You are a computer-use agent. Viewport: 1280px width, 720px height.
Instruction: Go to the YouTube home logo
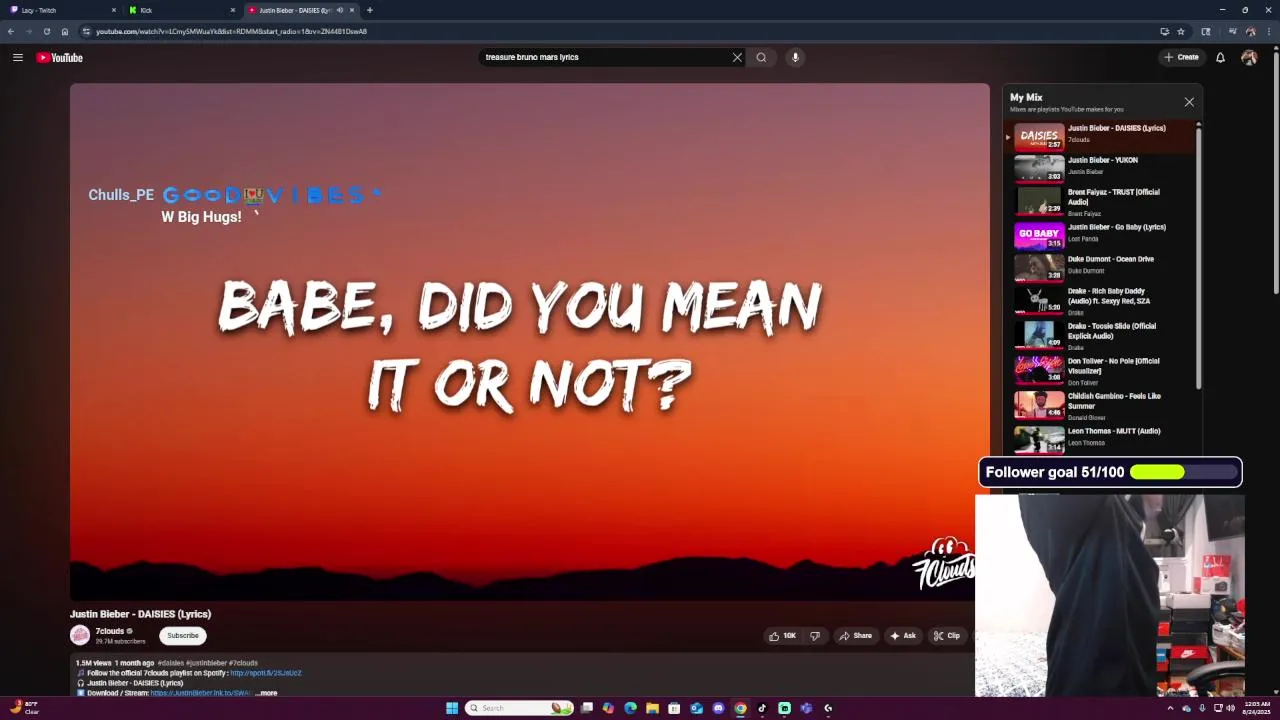point(59,57)
